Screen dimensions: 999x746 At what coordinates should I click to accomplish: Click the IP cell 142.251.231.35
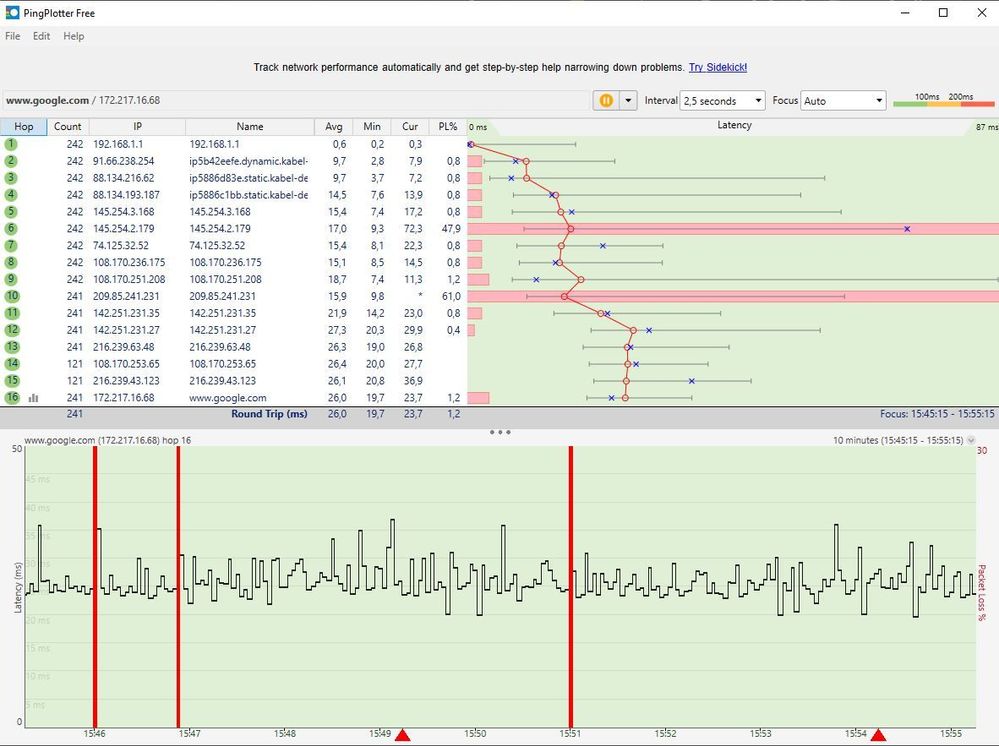[x=126, y=313]
